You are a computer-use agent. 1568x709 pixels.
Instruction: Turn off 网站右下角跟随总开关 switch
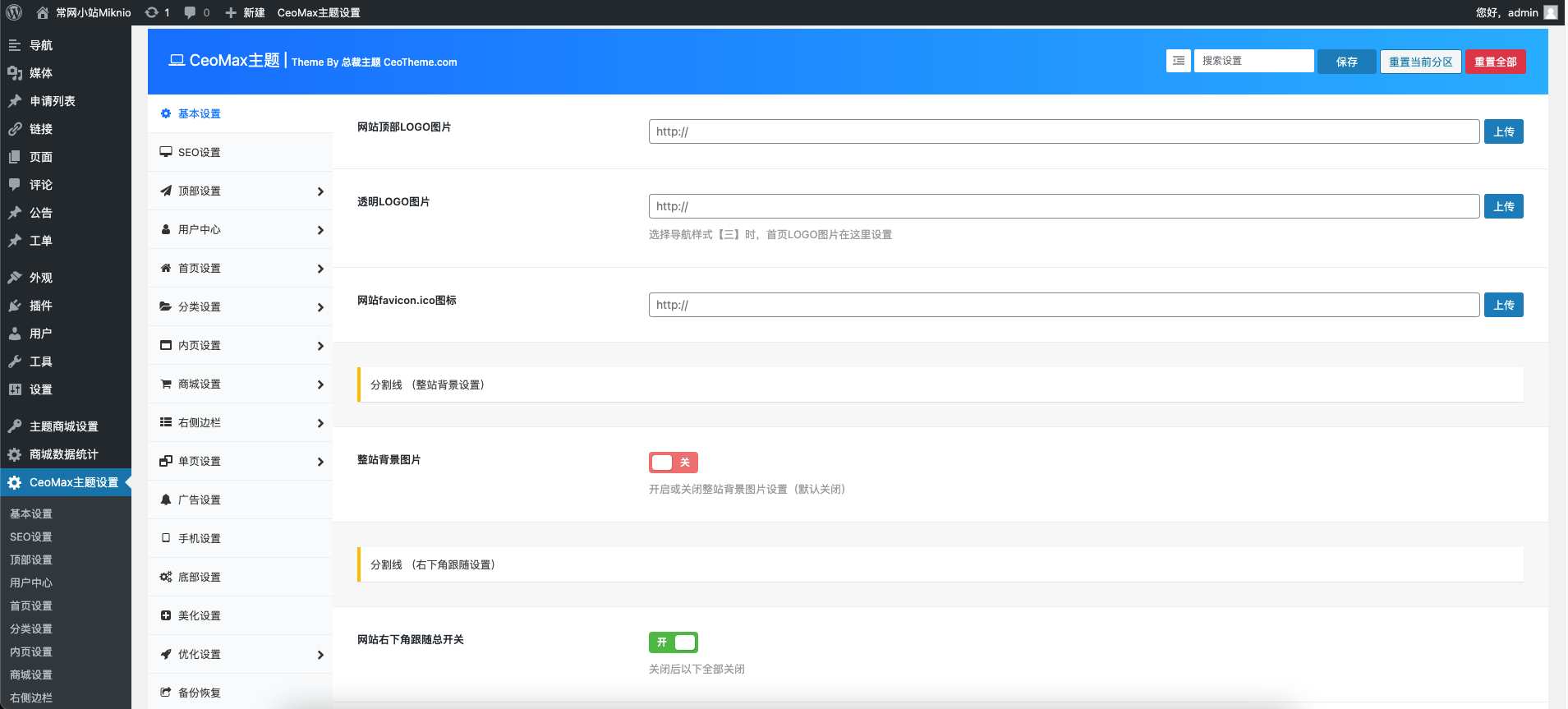tap(674, 642)
